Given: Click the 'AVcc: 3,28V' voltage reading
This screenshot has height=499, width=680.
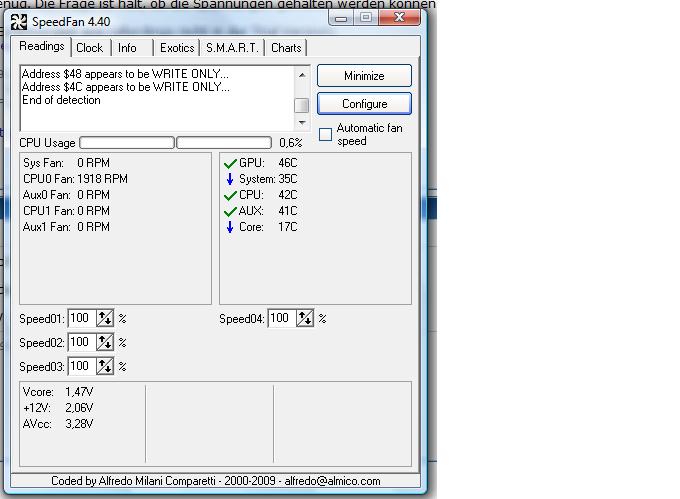Looking at the screenshot, I should [58, 424].
